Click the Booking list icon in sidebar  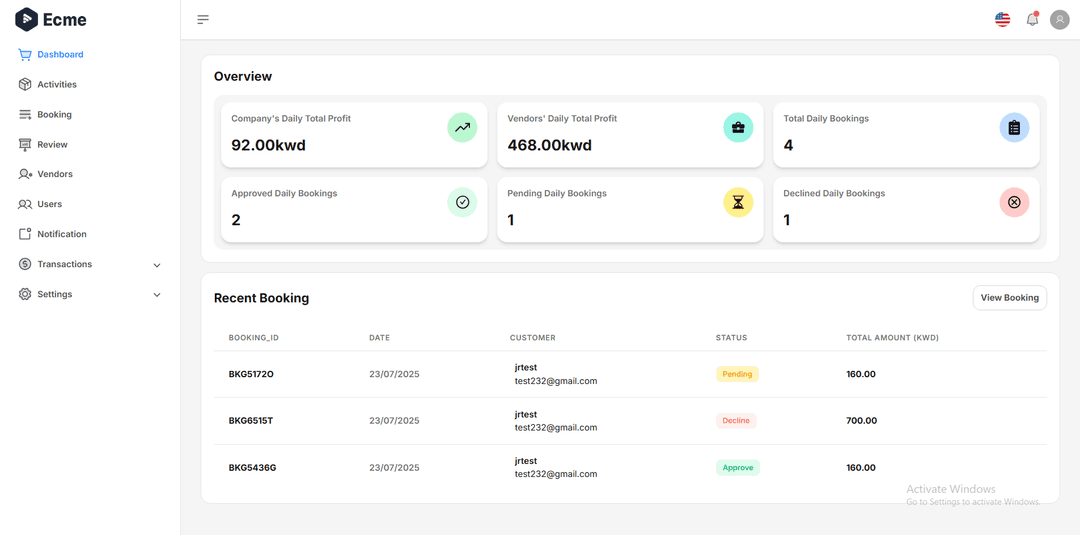tap(25, 114)
